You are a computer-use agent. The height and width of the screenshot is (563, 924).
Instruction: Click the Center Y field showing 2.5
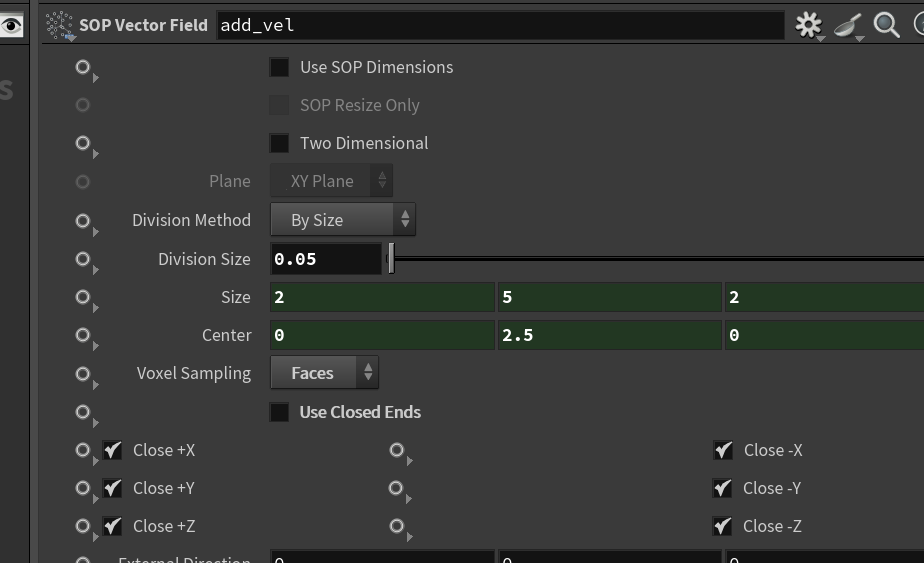[610, 335]
